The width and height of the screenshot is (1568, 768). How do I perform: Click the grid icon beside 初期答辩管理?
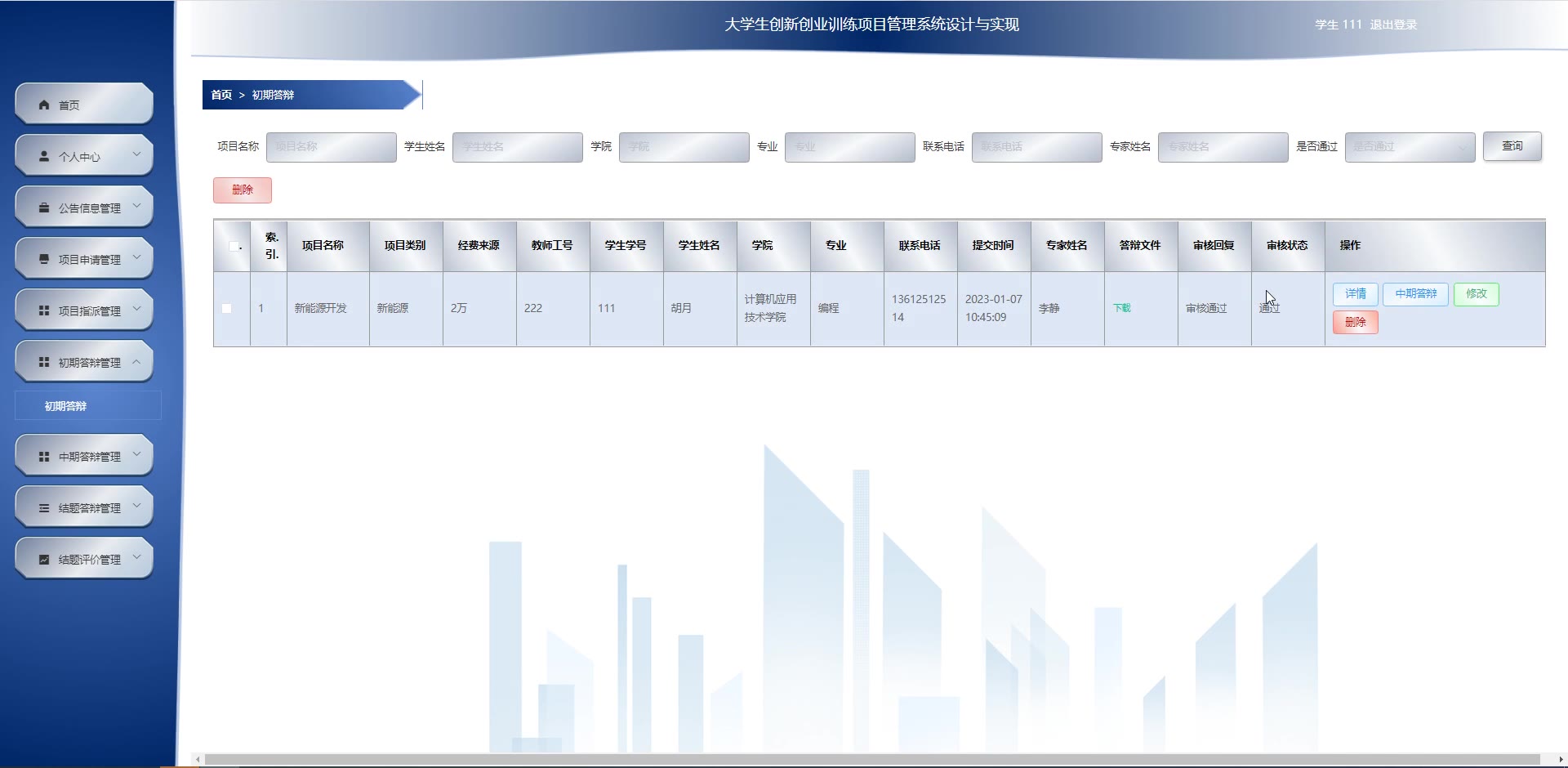[44, 362]
